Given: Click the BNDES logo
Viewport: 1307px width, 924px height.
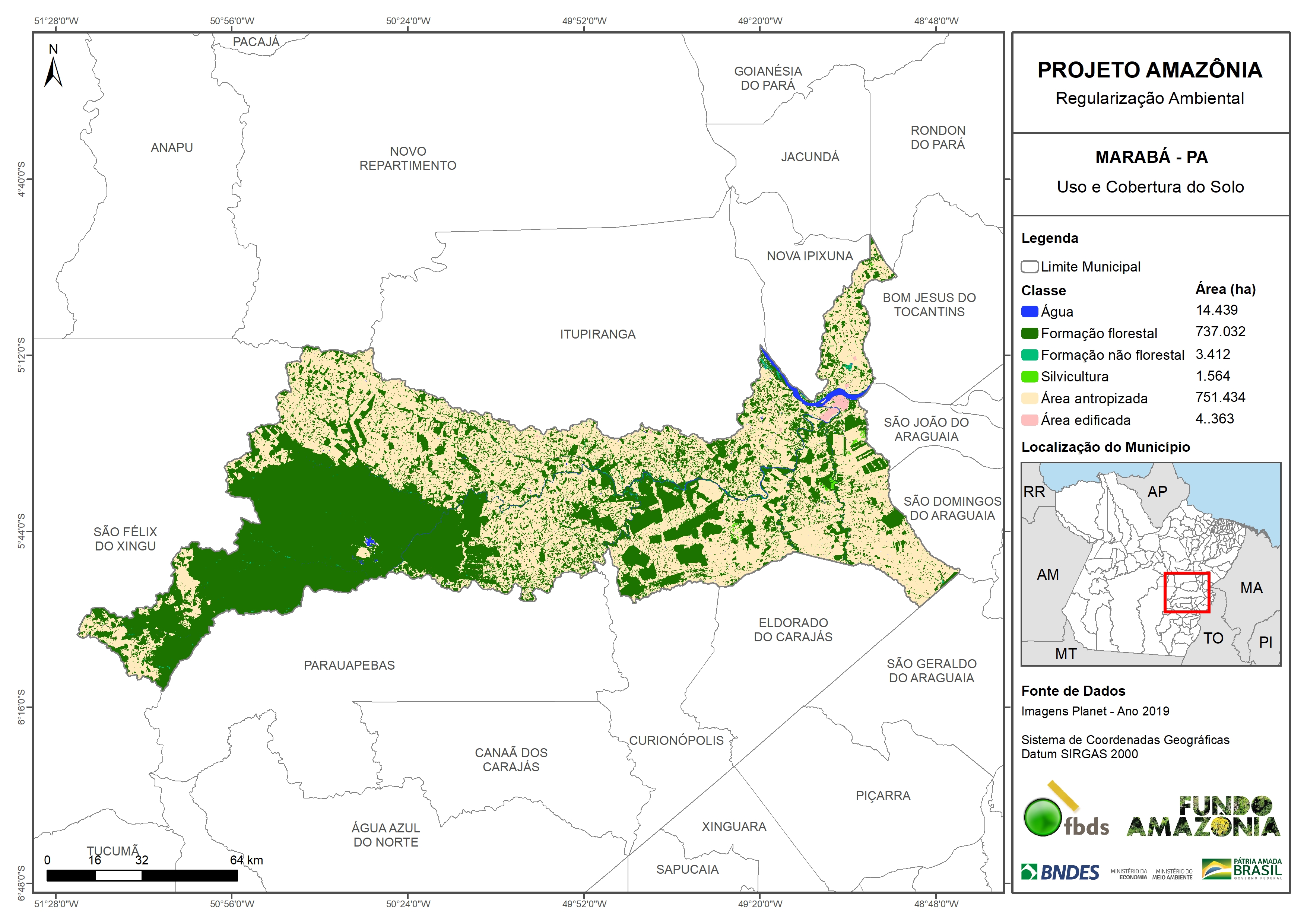Looking at the screenshot, I should pyautogui.click(x=1060, y=872).
